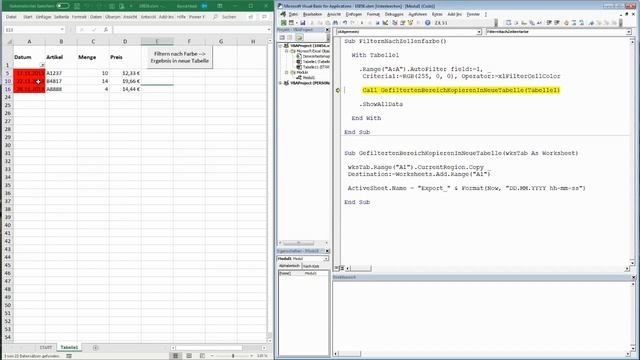Open the Start ribbon tab in Excel

[28, 17]
